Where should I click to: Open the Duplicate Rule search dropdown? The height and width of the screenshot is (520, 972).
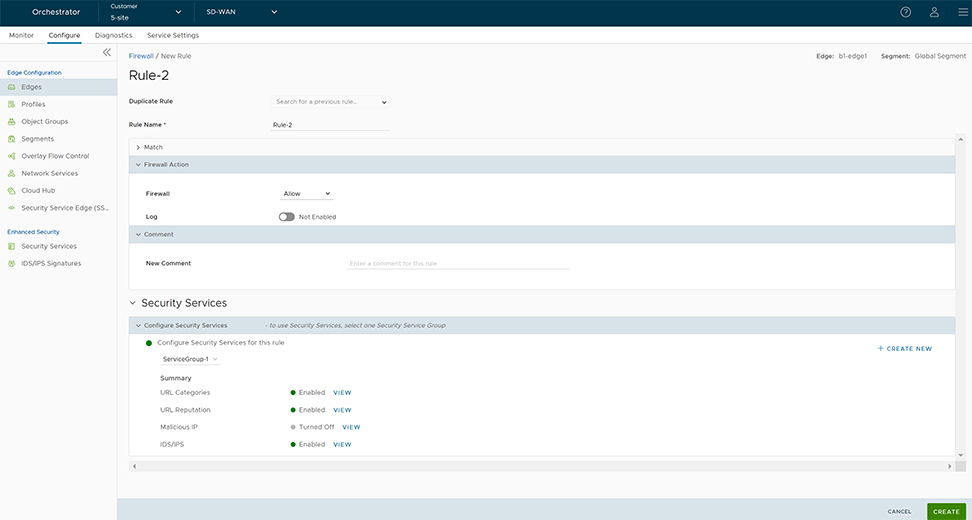click(330, 102)
